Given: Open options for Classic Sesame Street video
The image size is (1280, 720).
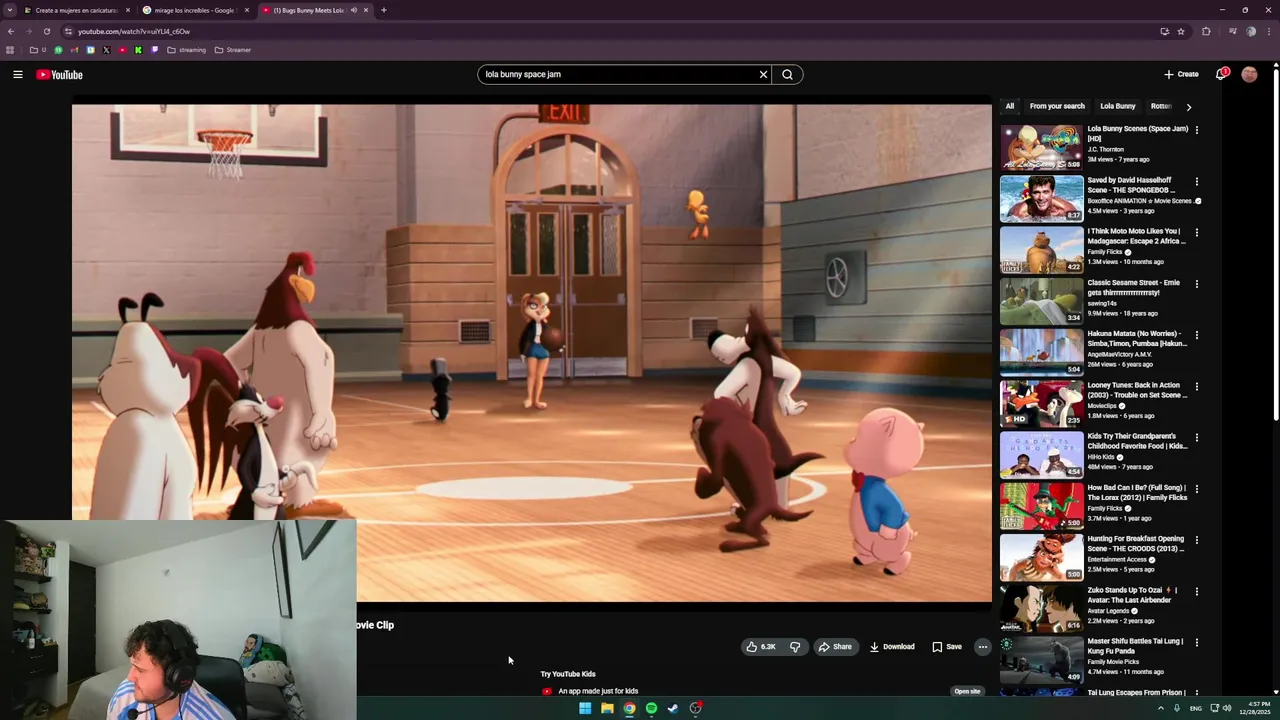Looking at the screenshot, I should [1196, 284].
